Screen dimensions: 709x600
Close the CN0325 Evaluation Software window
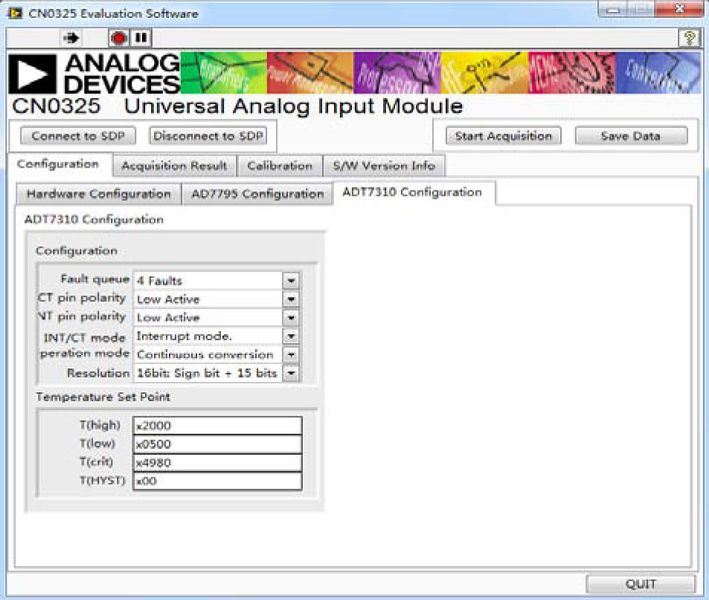click(680, 8)
